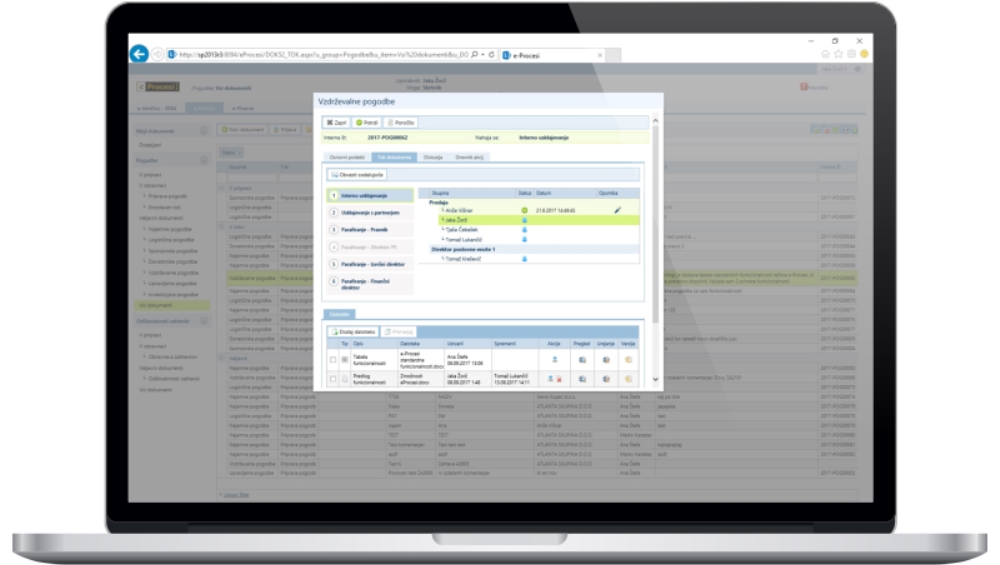Click the Verzije icon for Tabela funkcionalnosti
The height and width of the screenshot is (565, 1000).
(x=628, y=358)
